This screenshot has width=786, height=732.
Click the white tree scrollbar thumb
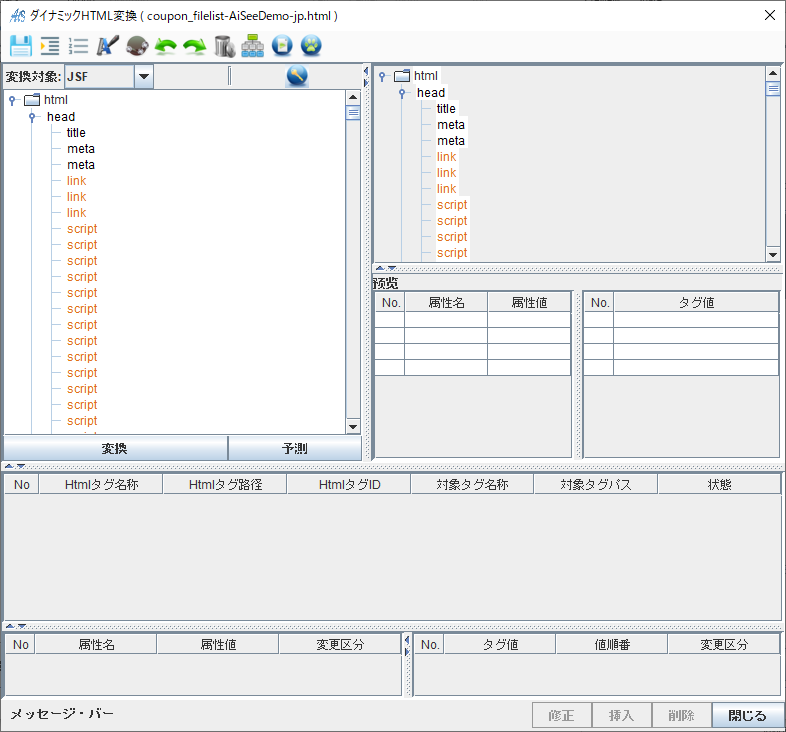353,112
